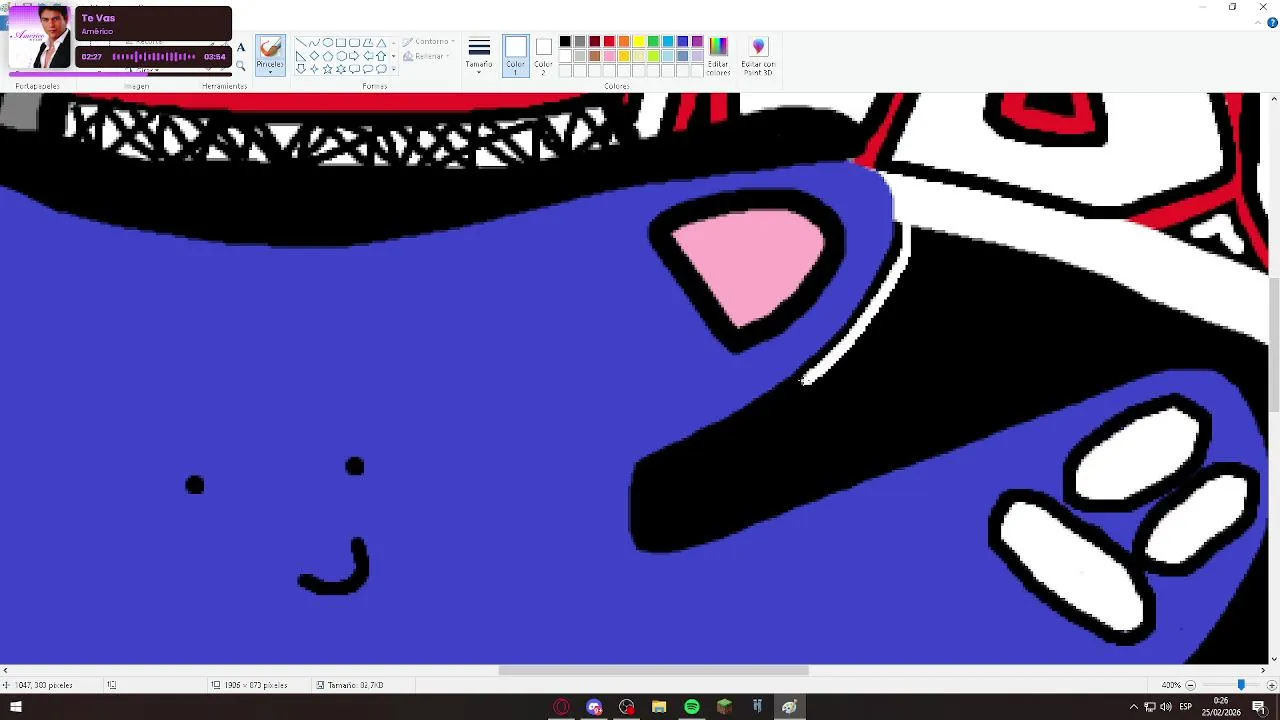
Task: Choose the red color swatch
Action: (x=609, y=41)
